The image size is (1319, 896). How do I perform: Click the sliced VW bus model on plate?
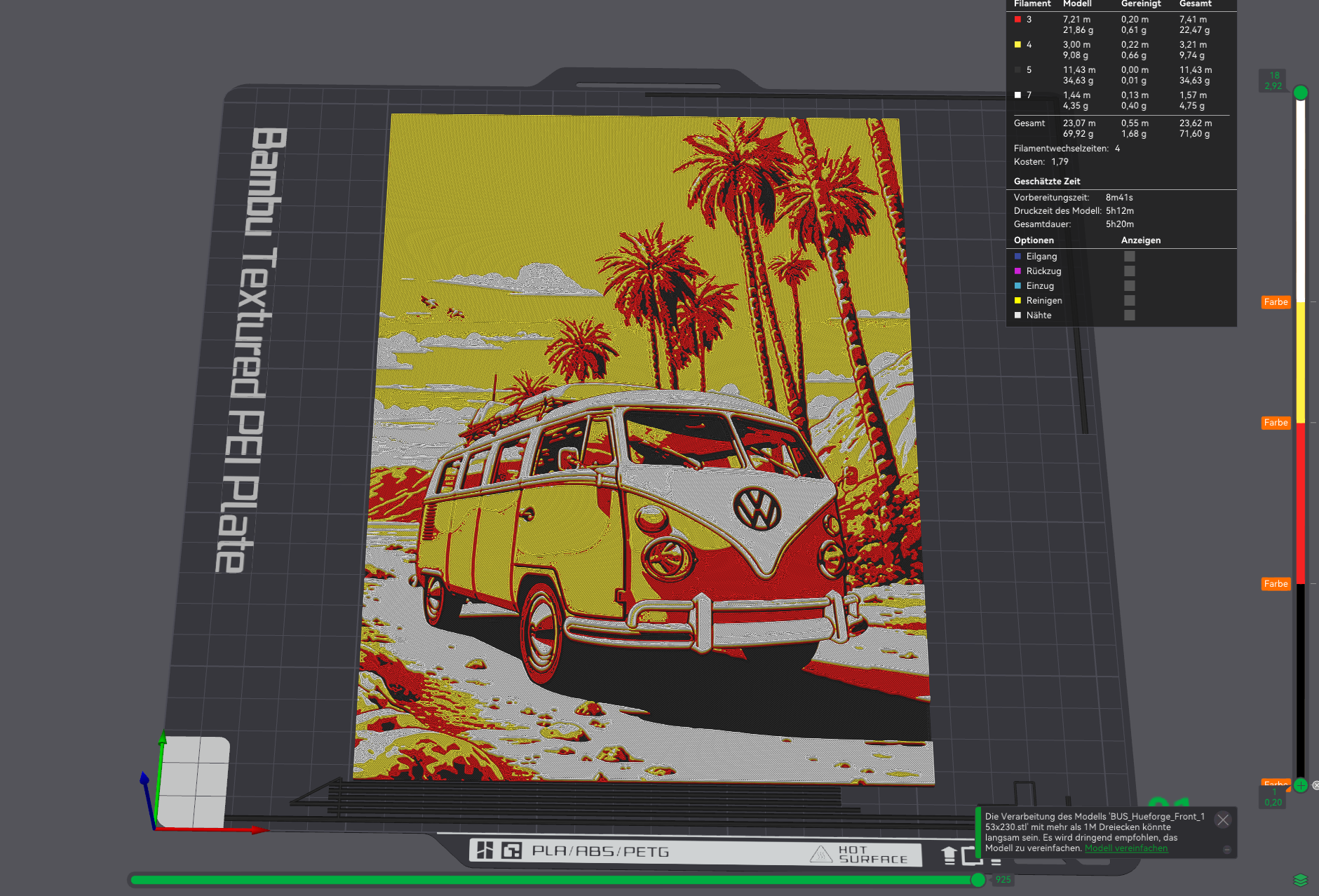pos(644,449)
